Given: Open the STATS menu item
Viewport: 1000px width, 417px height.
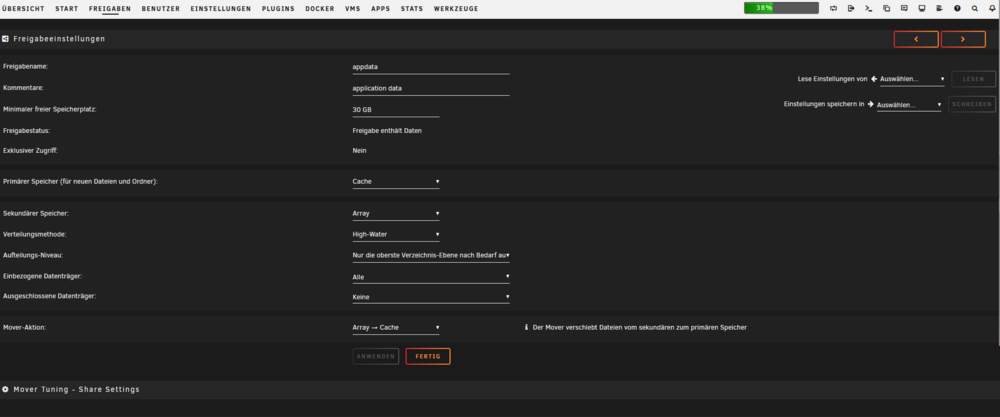Looking at the screenshot, I should [x=412, y=9].
